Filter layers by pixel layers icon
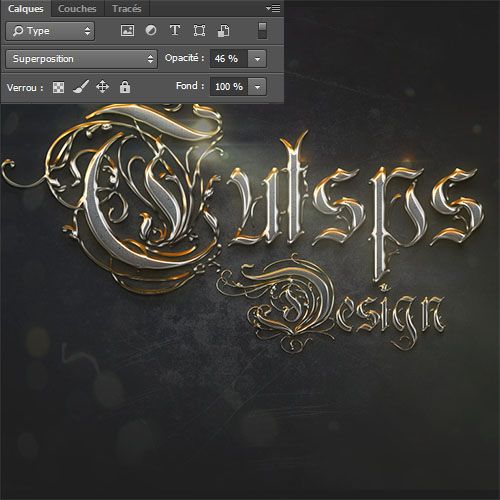500x500 pixels. (x=127, y=31)
